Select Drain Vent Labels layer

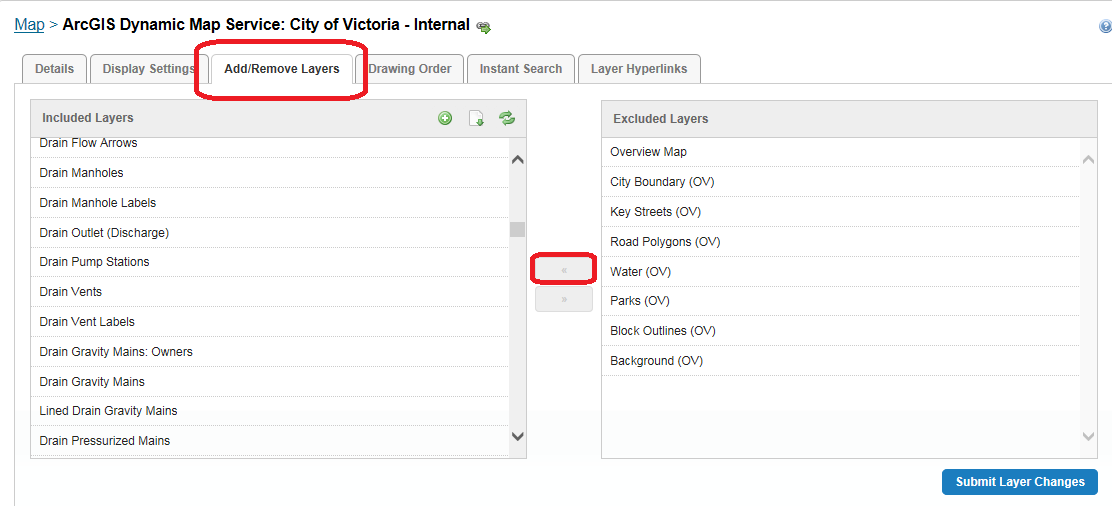pos(269,322)
